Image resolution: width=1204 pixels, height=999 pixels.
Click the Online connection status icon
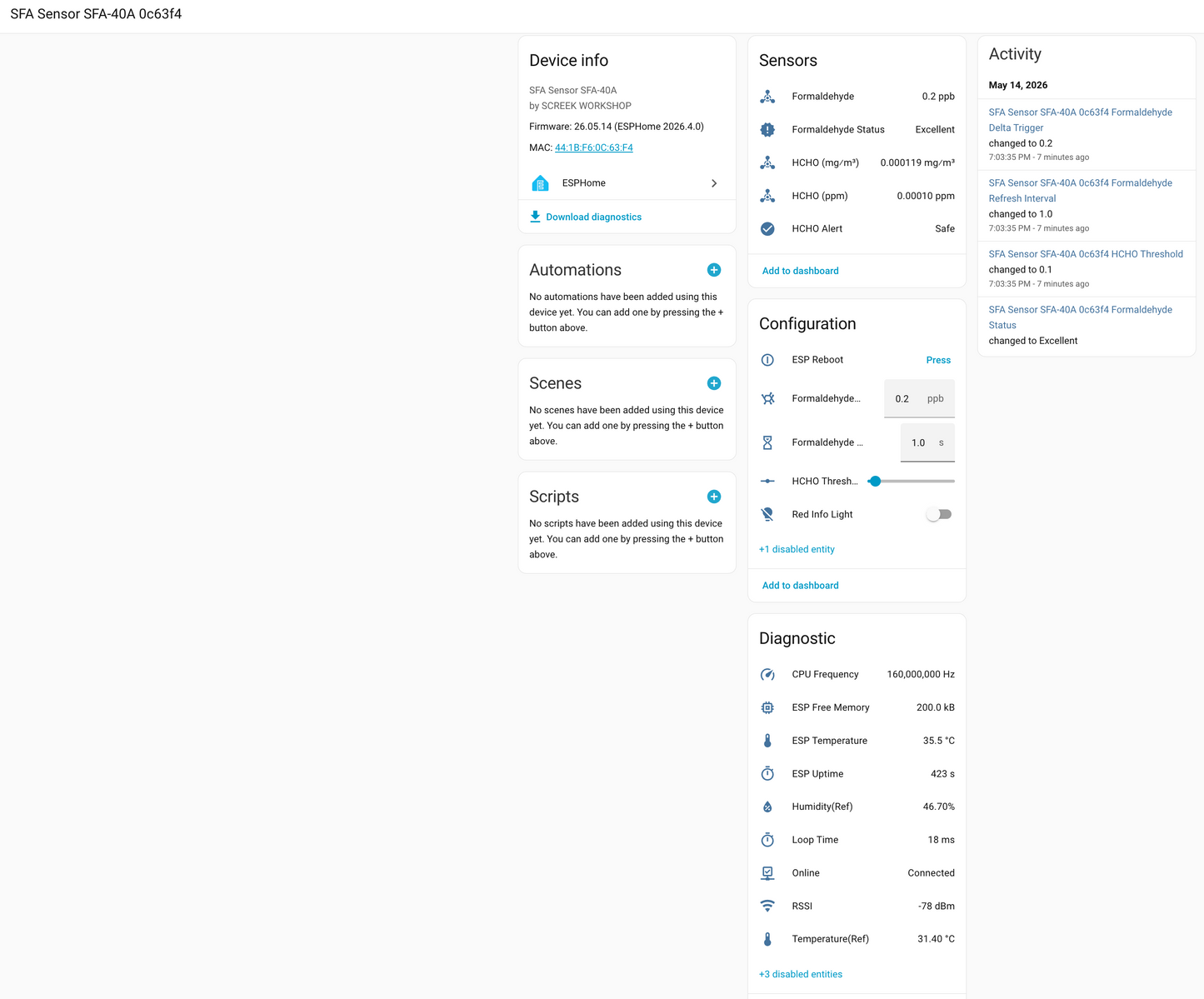(767, 873)
